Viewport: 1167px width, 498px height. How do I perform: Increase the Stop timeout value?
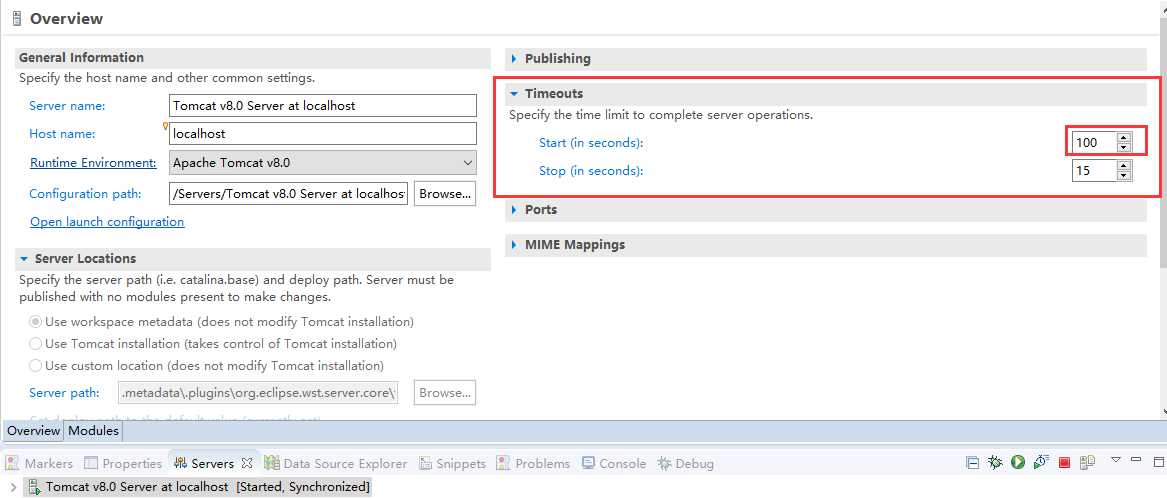[1124, 165]
